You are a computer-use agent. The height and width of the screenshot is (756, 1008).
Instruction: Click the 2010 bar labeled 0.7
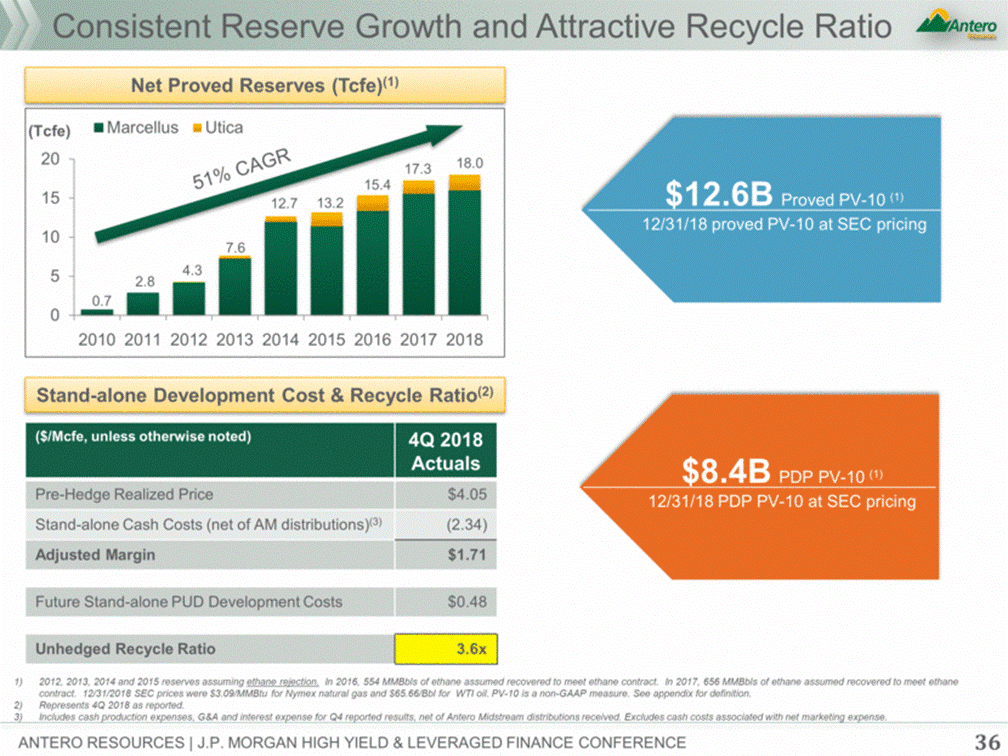[x=96, y=311]
